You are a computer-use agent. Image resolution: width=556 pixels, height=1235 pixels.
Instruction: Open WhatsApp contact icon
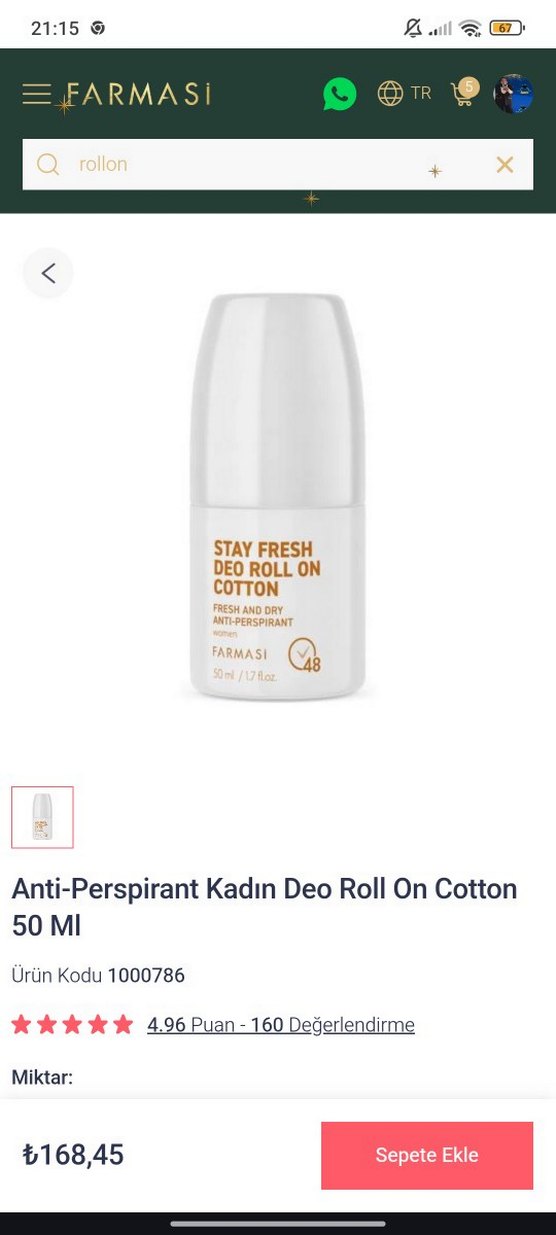tap(340, 94)
